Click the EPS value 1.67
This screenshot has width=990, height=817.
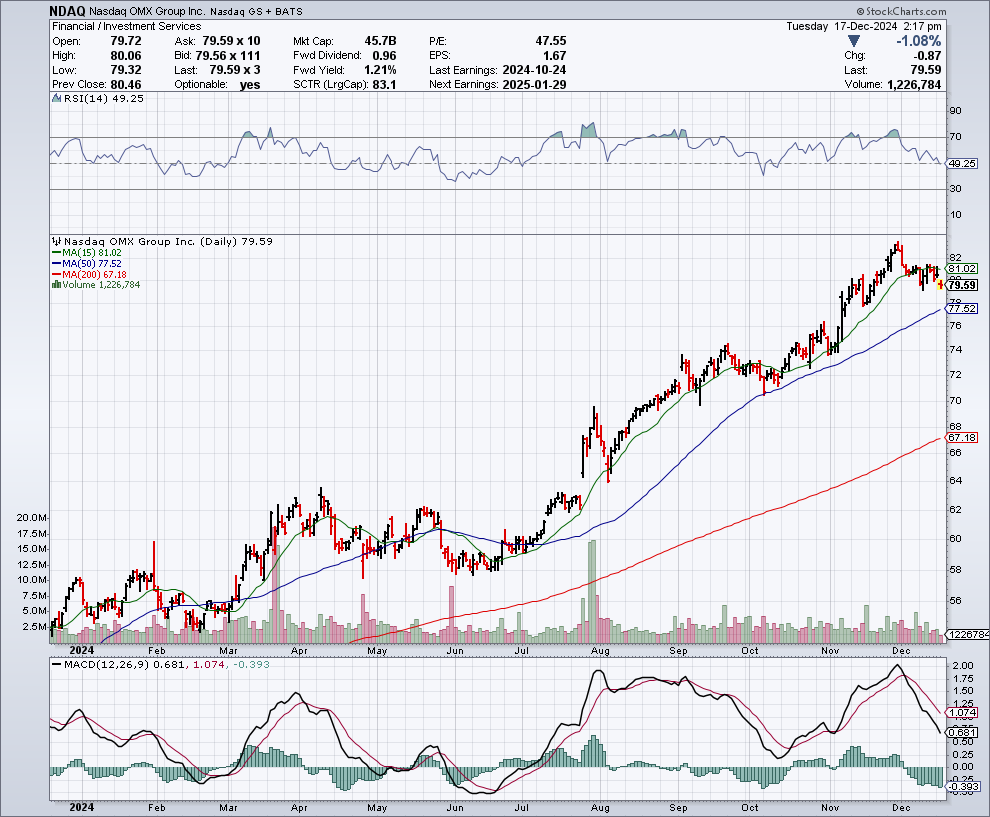(x=554, y=56)
